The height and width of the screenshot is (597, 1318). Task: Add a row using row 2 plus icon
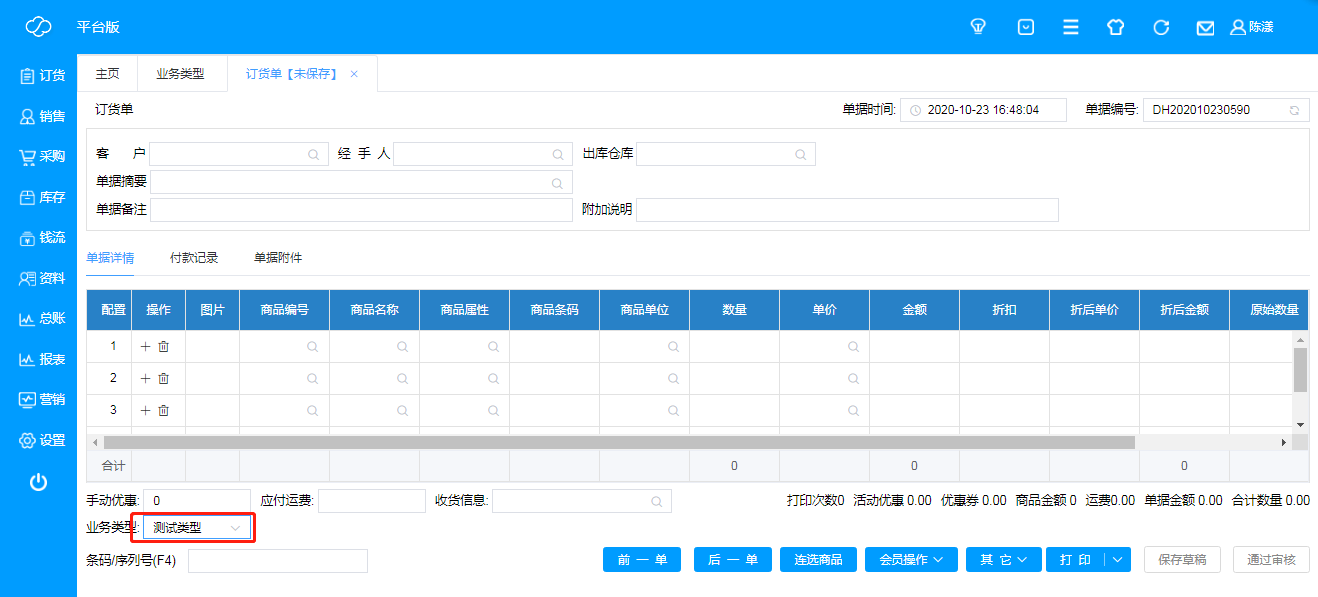(x=145, y=378)
